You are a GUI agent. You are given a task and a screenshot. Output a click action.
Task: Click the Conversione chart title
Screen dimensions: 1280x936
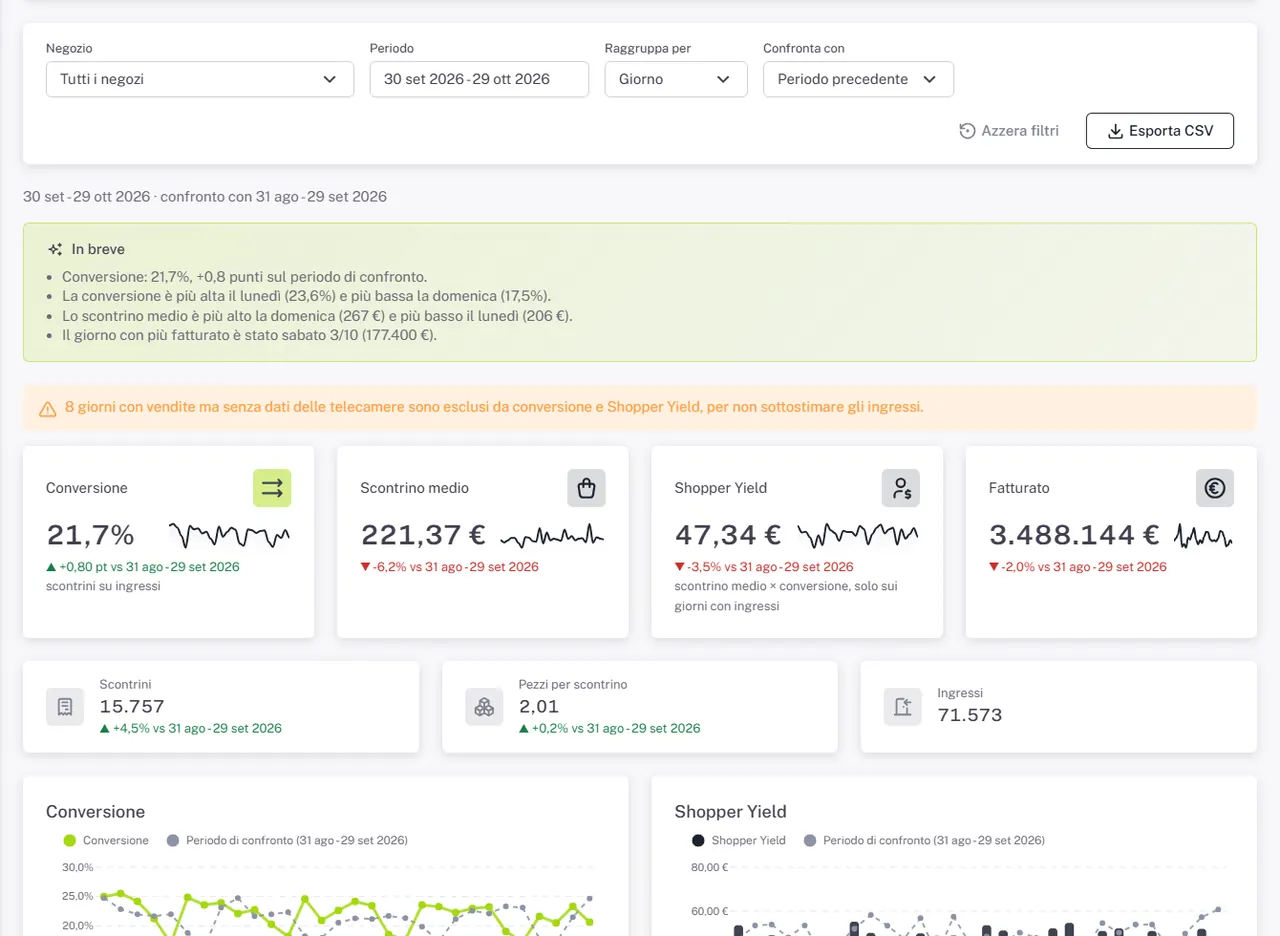pos(95,812)
